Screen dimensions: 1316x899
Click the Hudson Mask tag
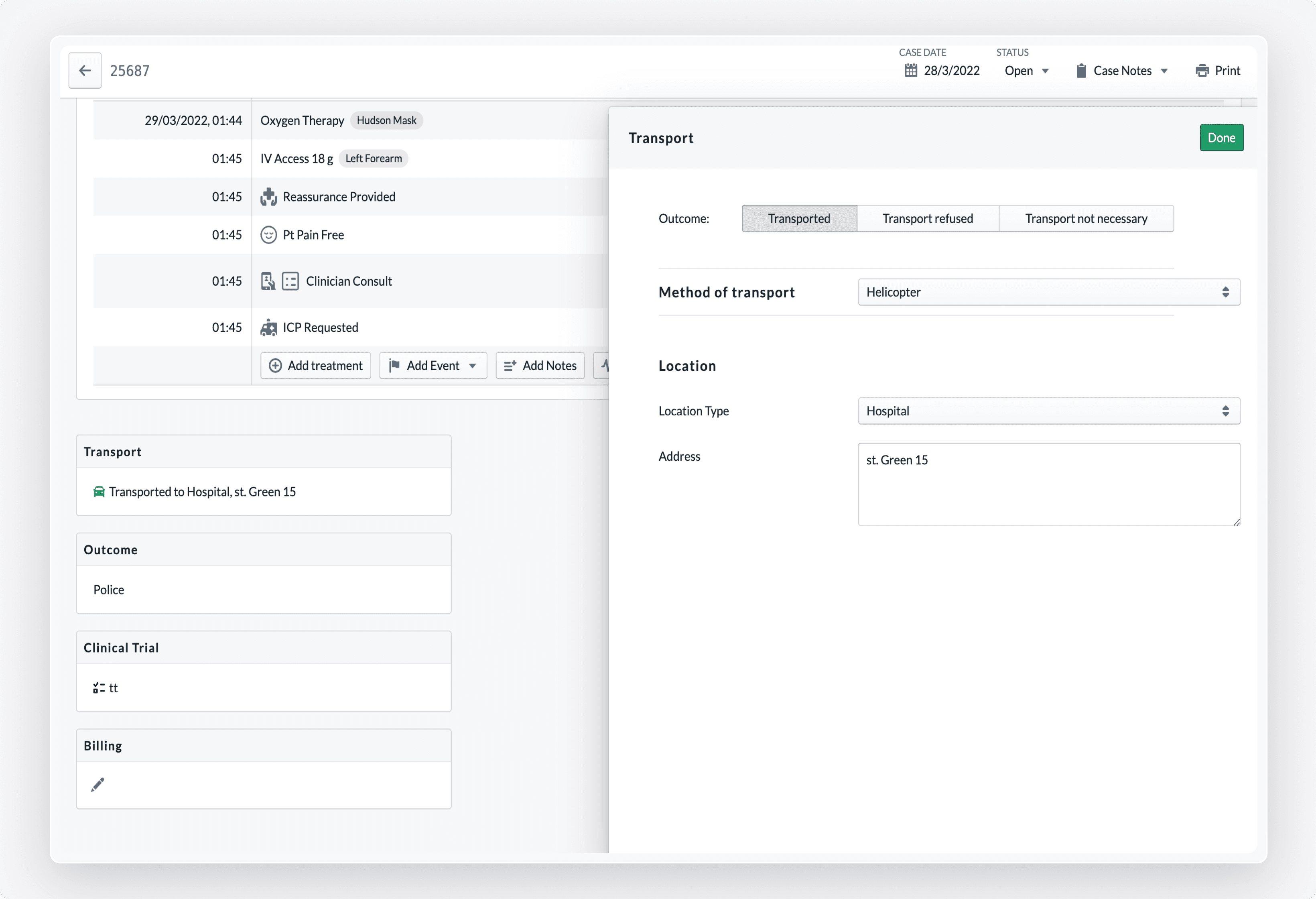387,120
